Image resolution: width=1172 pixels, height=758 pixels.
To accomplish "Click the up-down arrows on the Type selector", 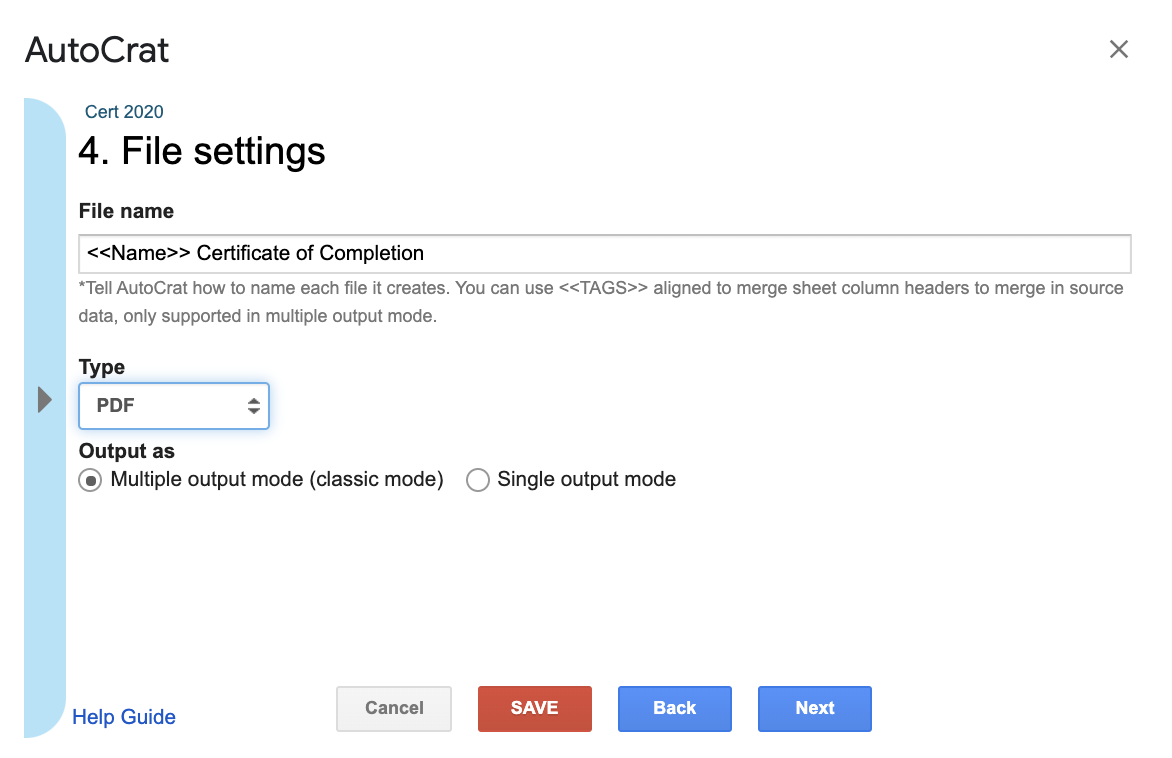I will click(x=253, y=406).
